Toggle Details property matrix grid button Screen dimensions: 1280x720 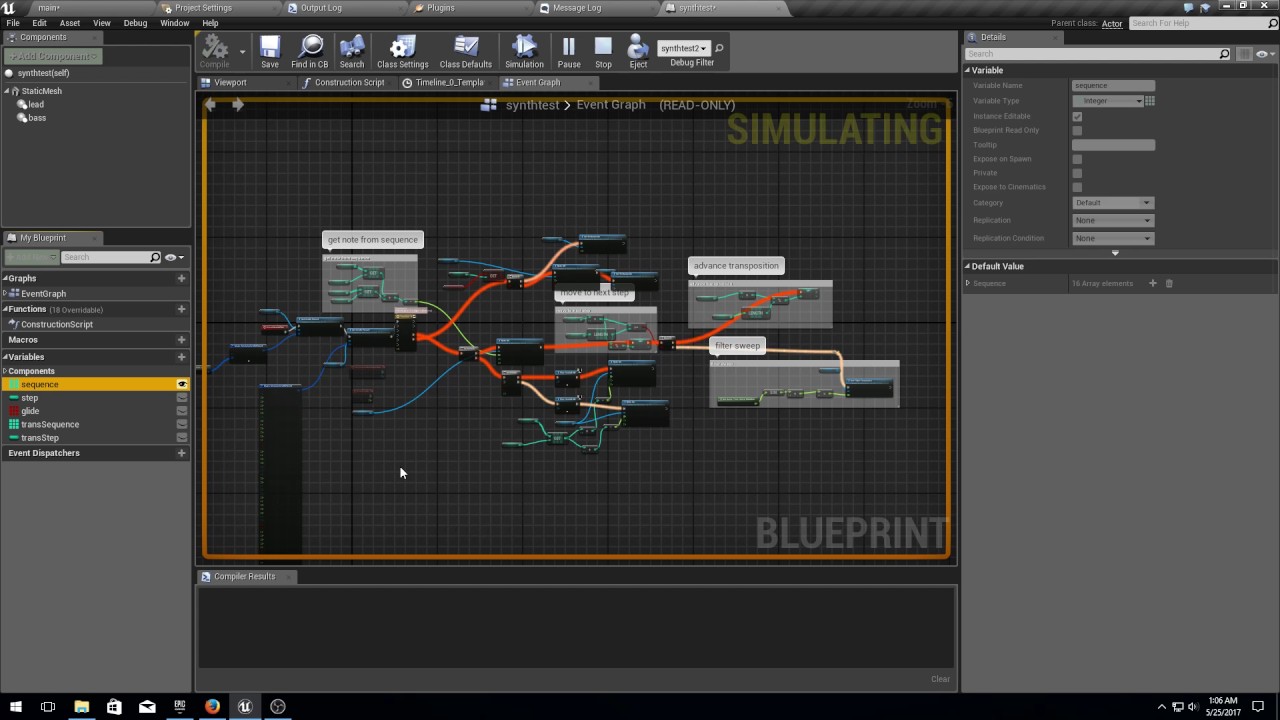tap(1245, 54)
